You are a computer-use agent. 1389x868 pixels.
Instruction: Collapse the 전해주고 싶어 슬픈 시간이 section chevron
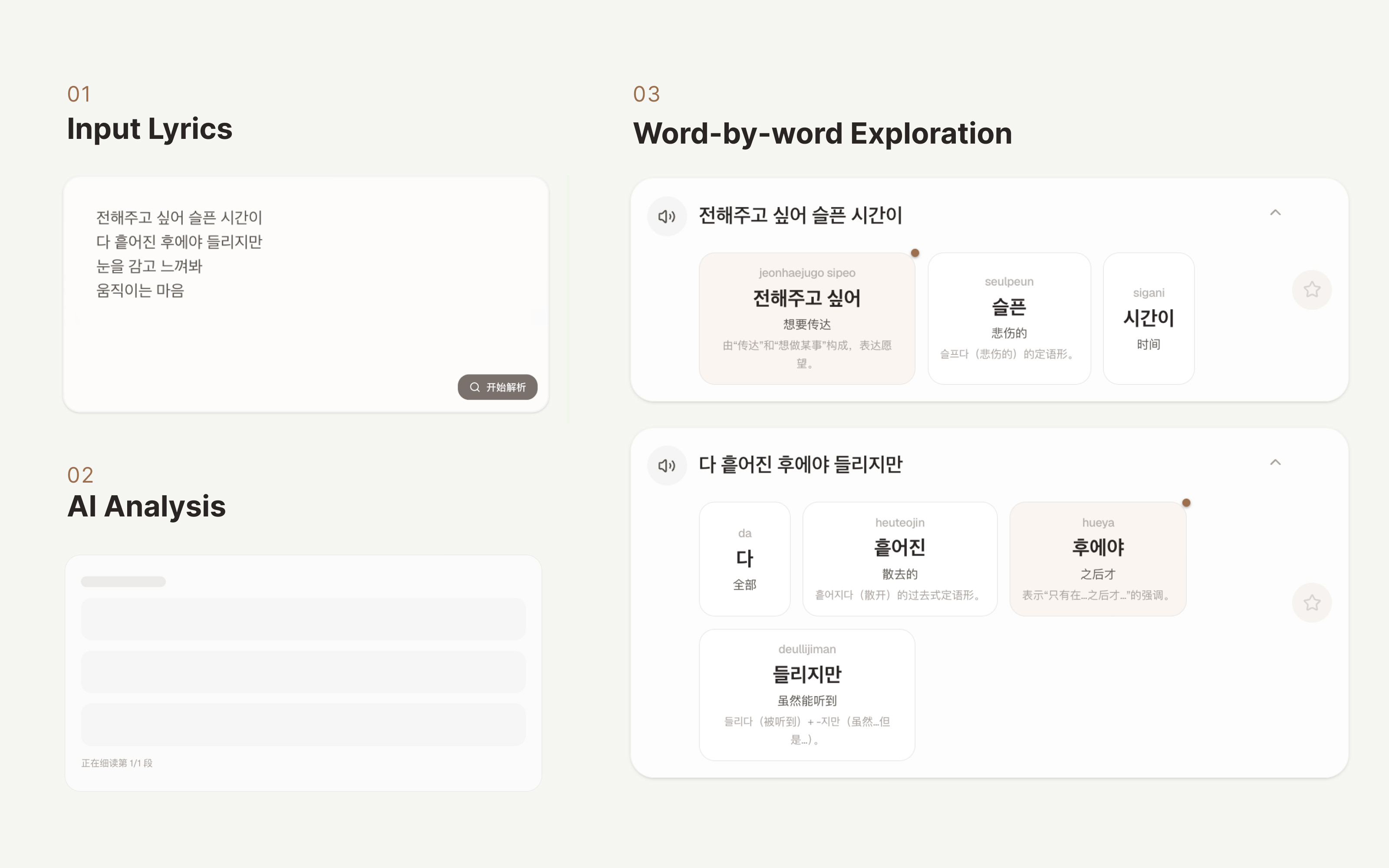coord(1275,213)
